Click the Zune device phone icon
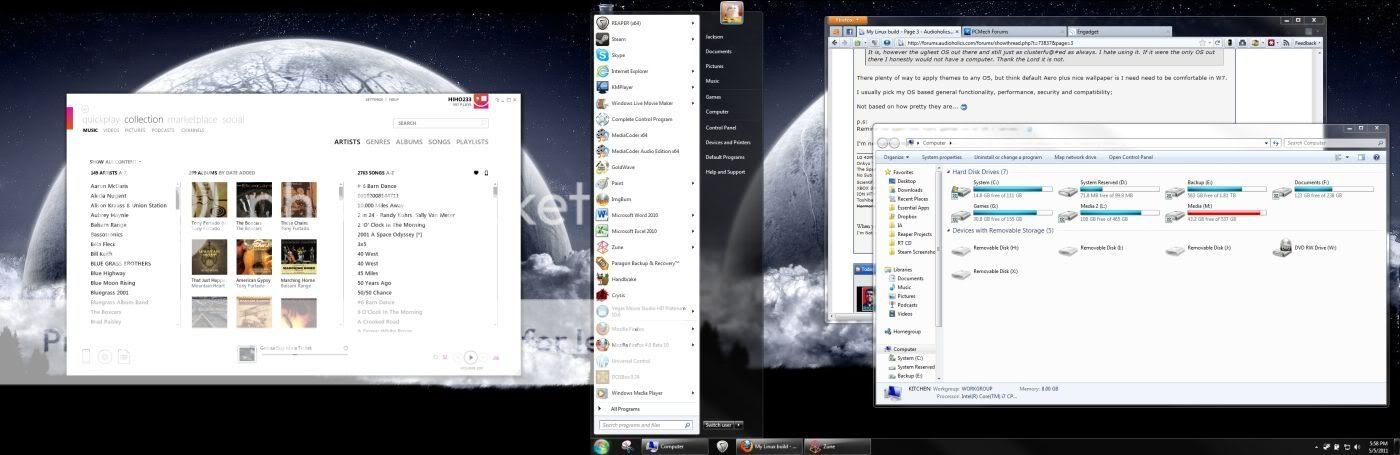This screenshot has width=1400, height=455. click(86, 356)
